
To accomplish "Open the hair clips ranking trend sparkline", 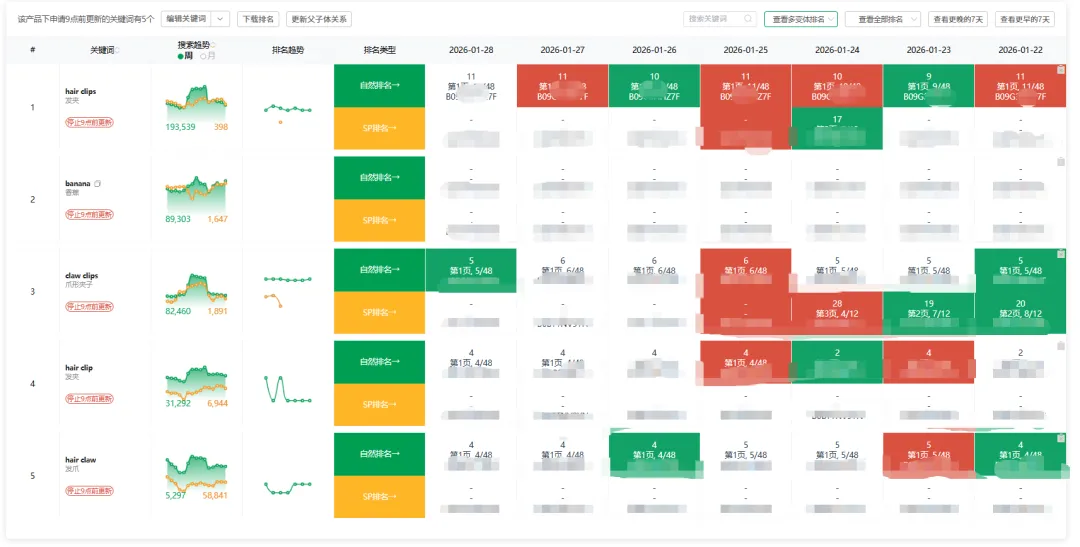I will pyautogui.click(x=288, y=112).
